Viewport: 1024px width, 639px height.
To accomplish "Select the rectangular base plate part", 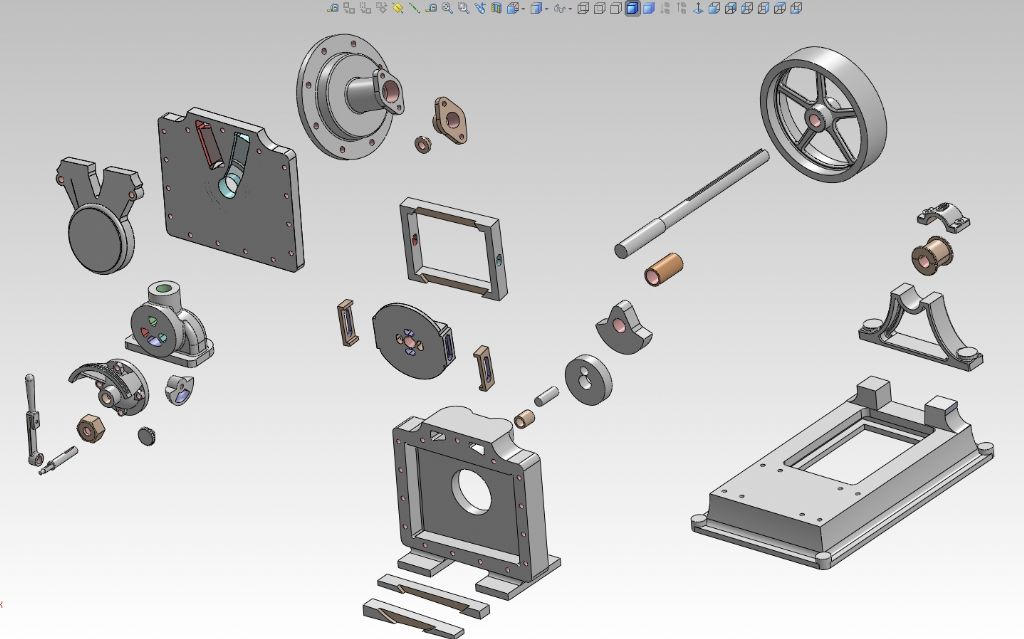I will (842, 472).
